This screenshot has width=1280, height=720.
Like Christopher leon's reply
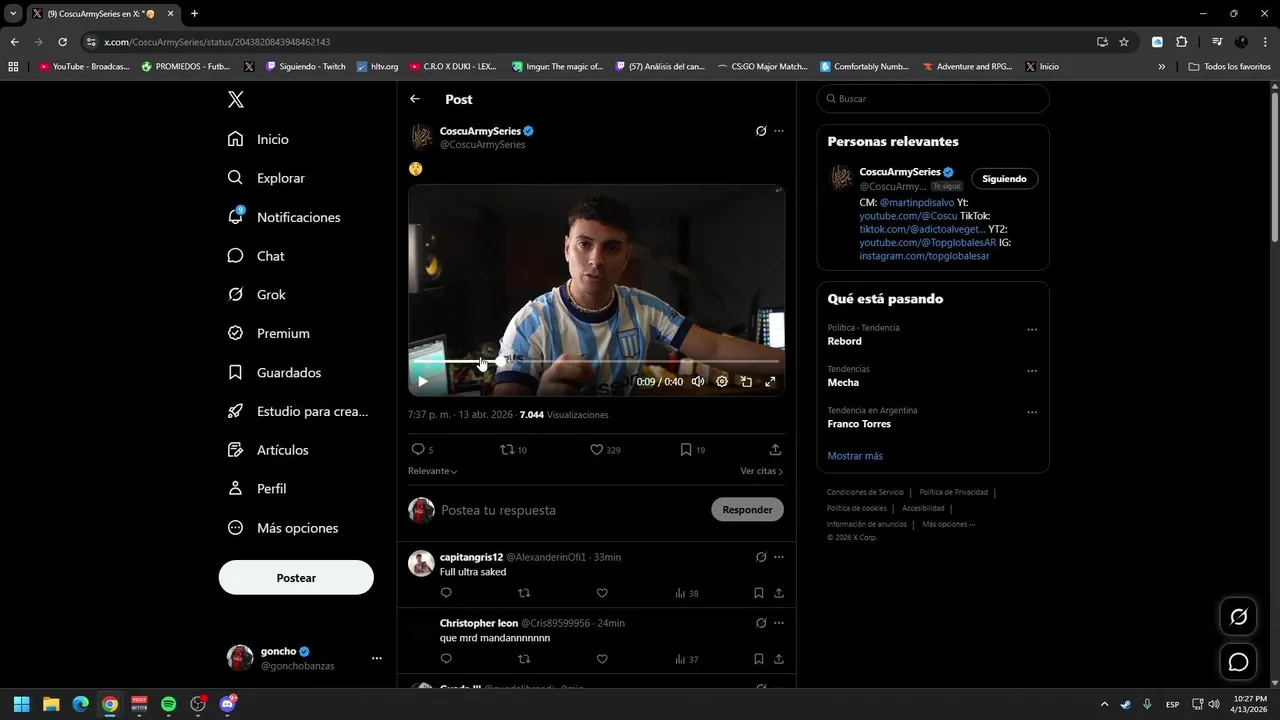tap(602, 659)
